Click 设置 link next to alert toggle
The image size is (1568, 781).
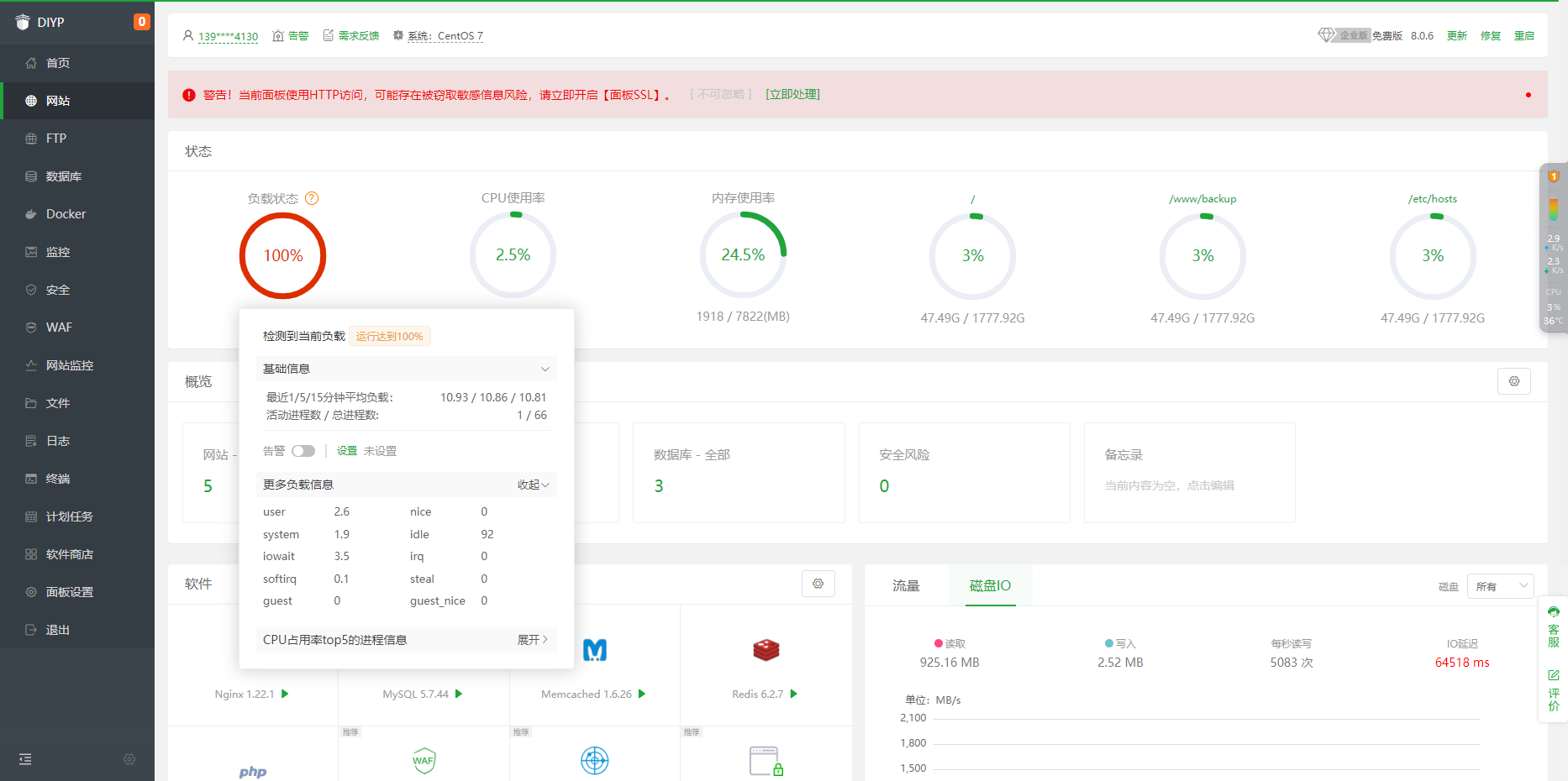point(347,451)
